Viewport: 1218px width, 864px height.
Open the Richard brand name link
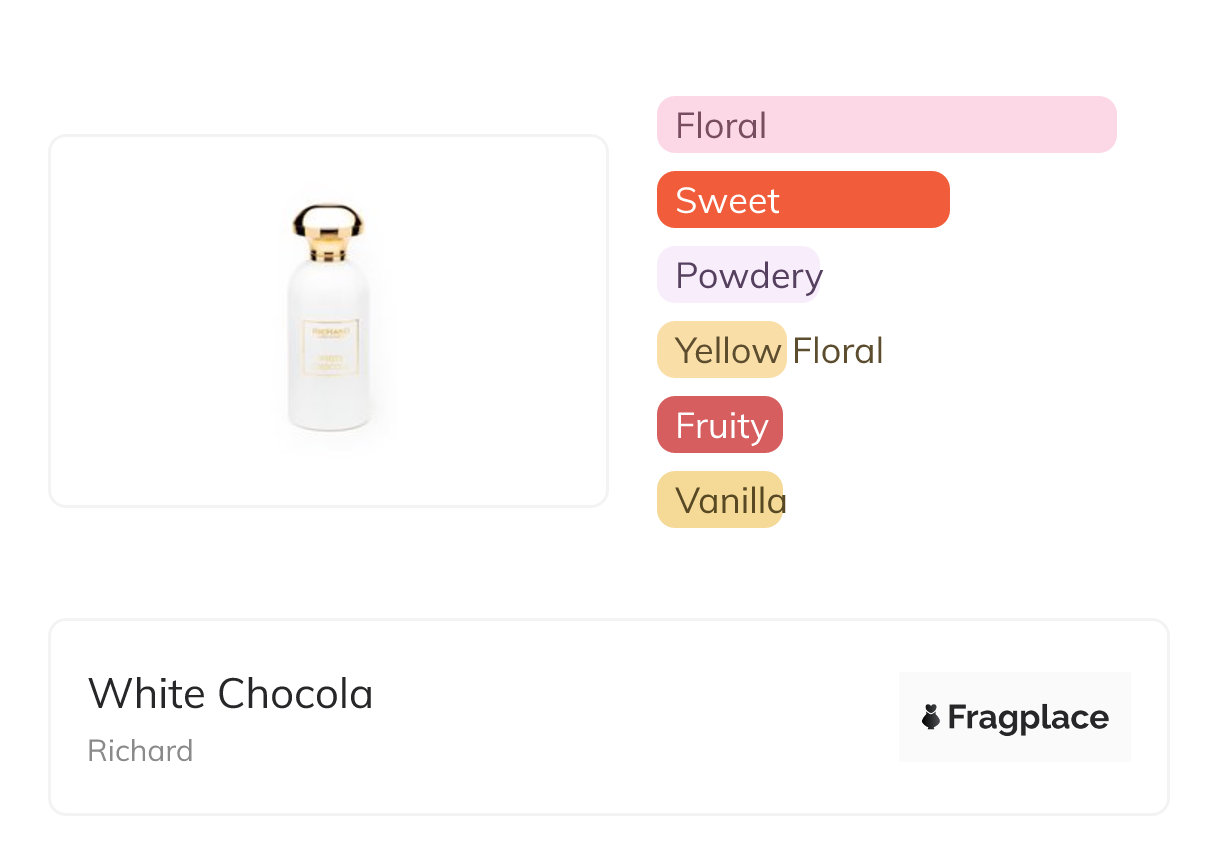click(140, 751)
